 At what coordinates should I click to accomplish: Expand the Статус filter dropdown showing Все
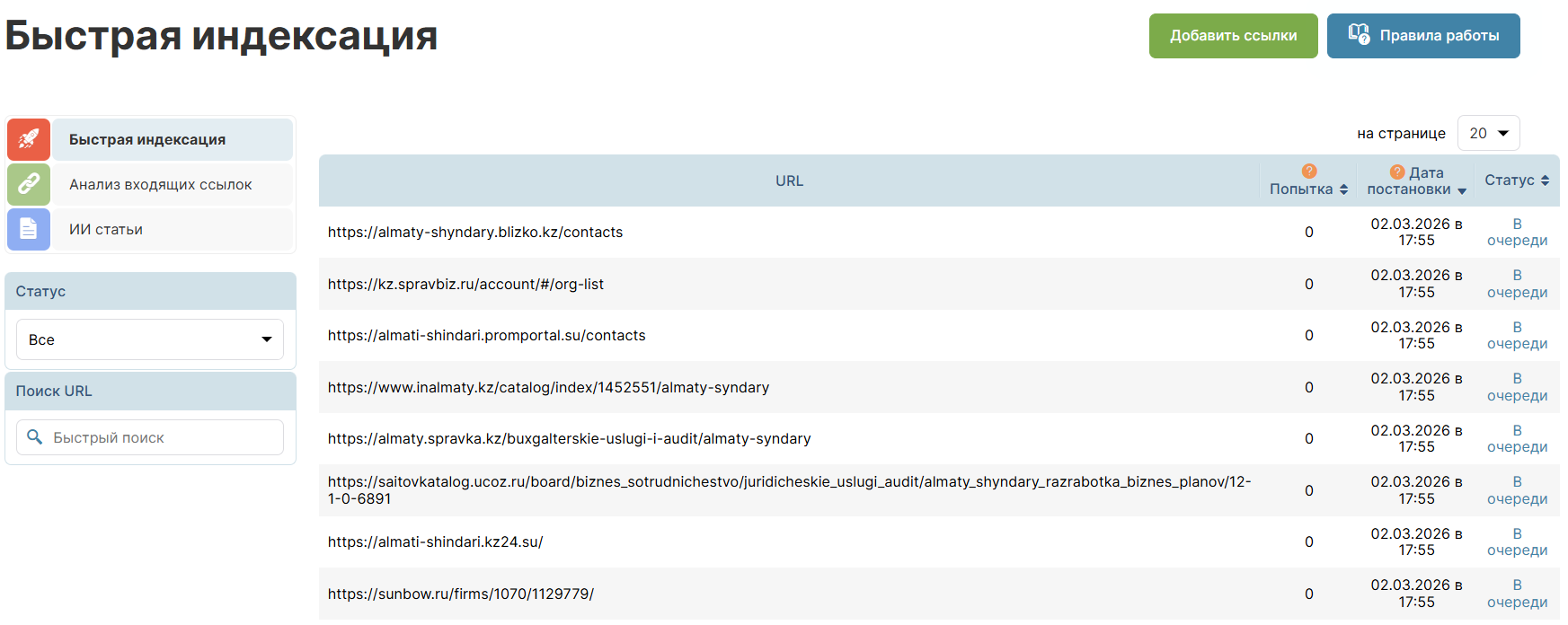[150, 339]
